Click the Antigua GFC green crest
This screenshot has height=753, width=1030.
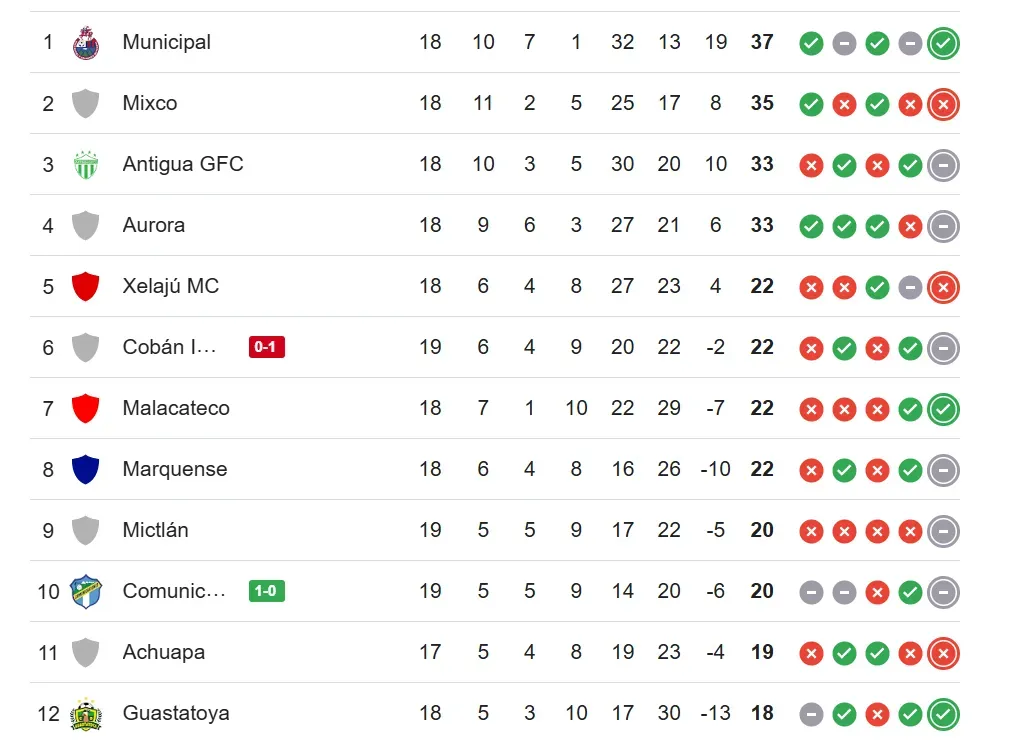pos(86,165)
